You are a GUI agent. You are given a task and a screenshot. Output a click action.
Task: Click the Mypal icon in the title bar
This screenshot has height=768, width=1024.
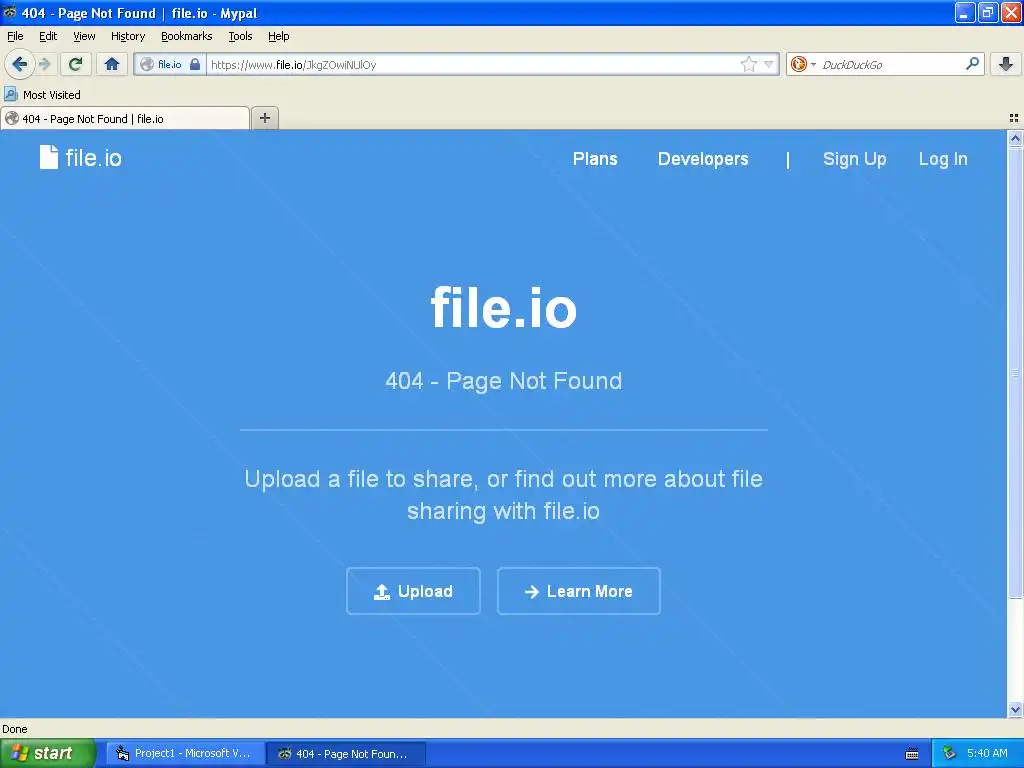tap(10, 12)
